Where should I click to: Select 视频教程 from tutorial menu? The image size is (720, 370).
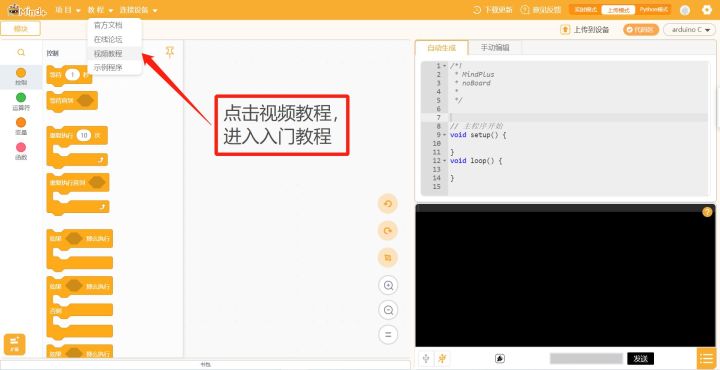coord(108,54)
